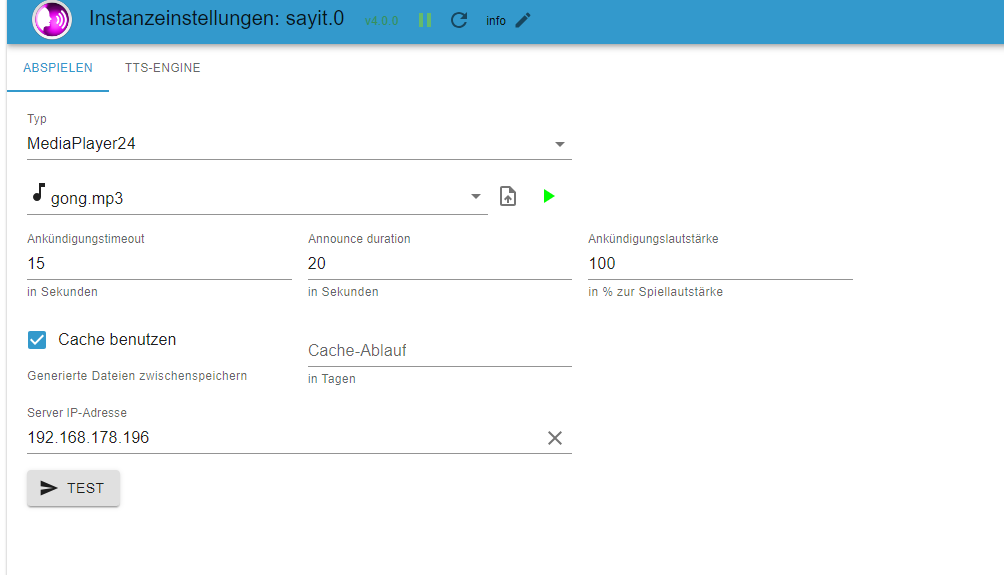Edit the Ankündigungstimeout field
Image resolution: width=1004 pixels, height=575 pixels.
coord(159,264)
